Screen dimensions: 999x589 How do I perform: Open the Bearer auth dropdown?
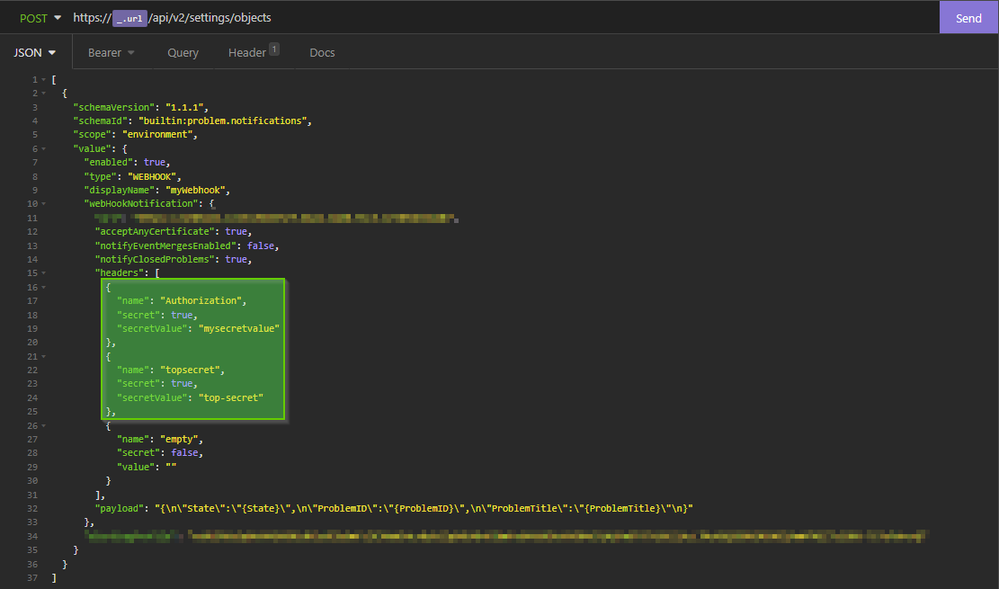[x=111, y=52]
